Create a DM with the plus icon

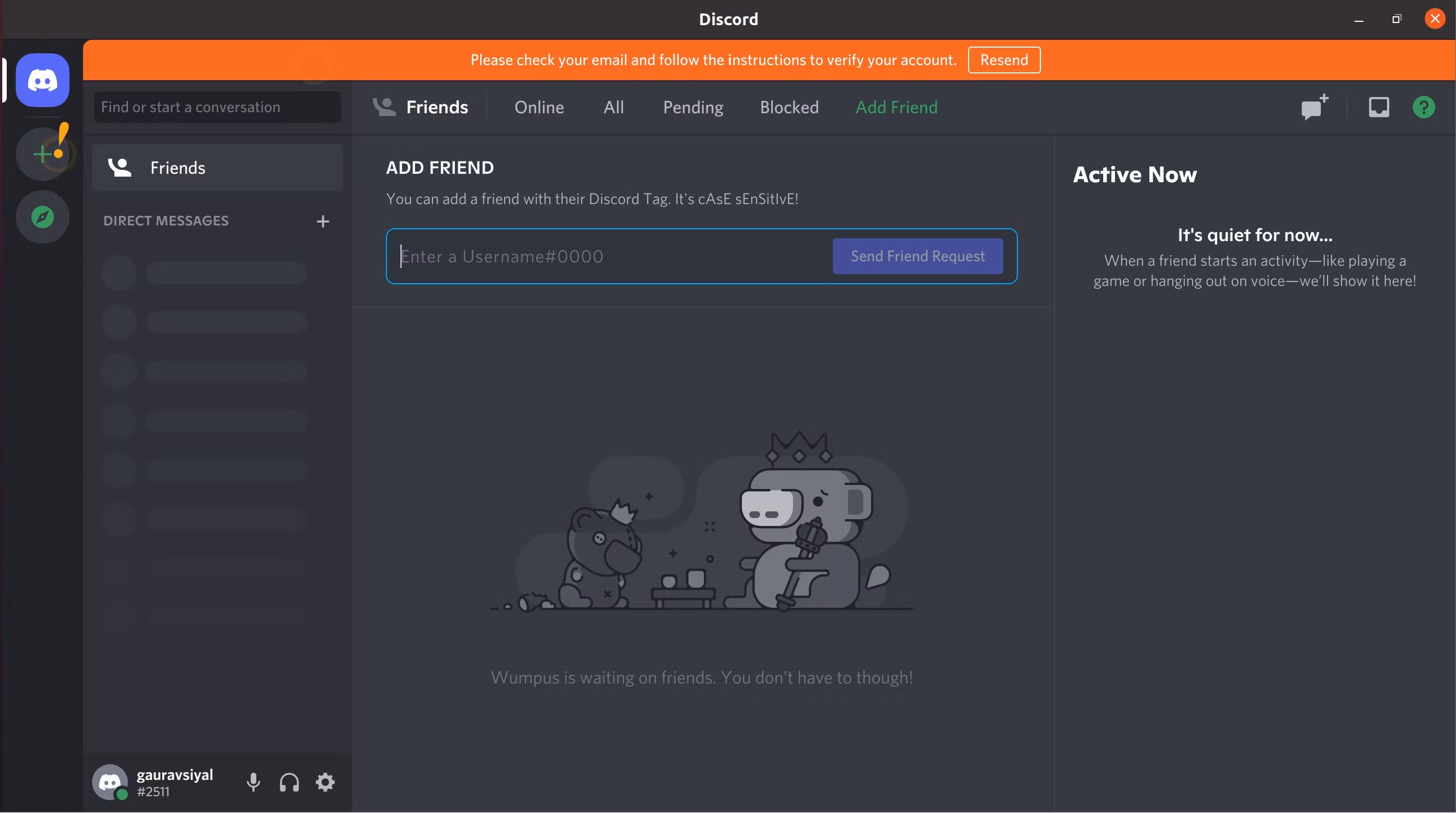tap(322, 221)
